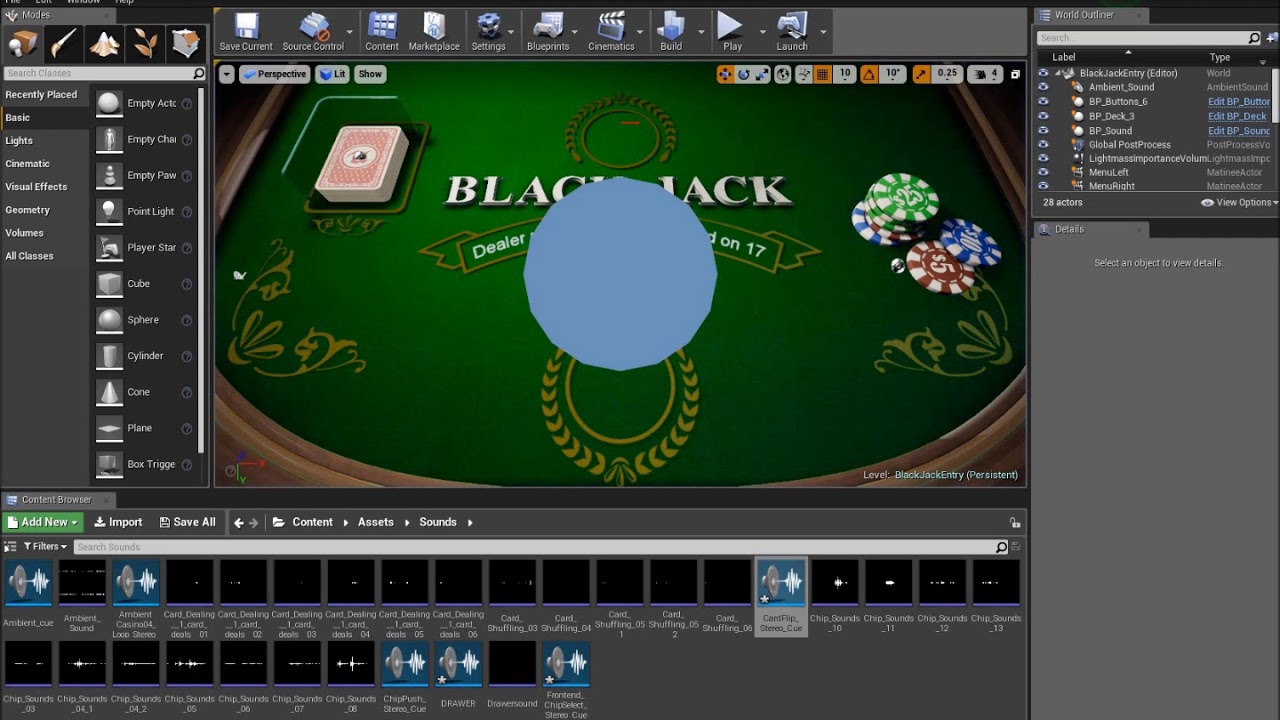1280x720 pixels.
Task: Open the Settings toolbar button
Action: coord(488,32)
